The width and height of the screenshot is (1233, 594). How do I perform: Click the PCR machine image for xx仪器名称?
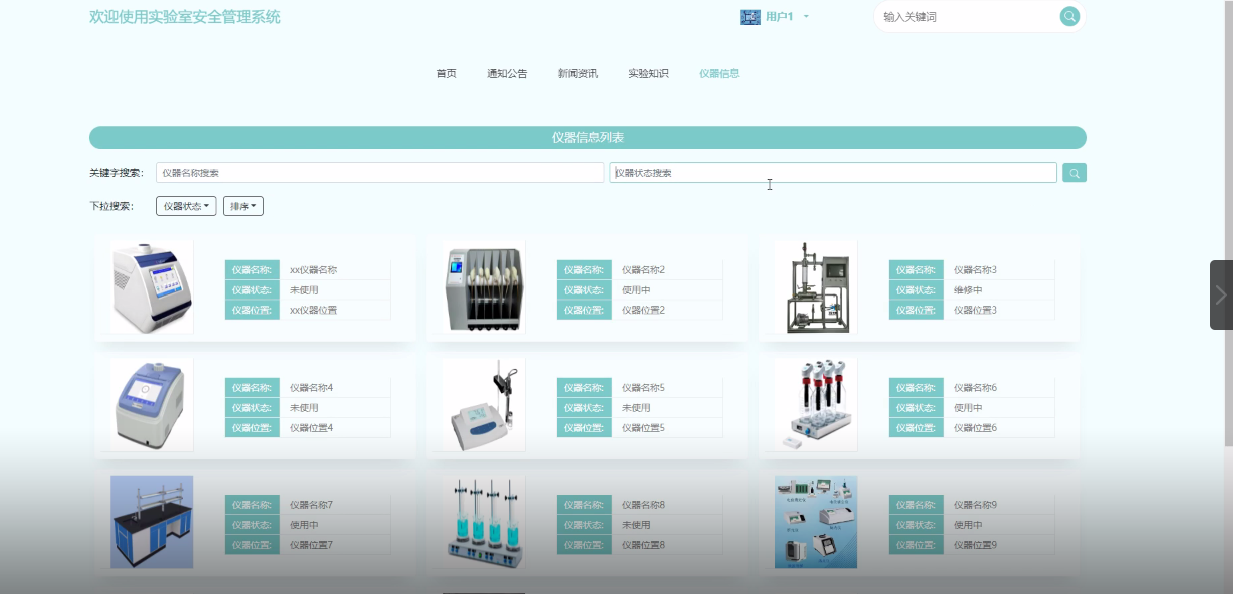pyautogui.click(x=149, y=287)
